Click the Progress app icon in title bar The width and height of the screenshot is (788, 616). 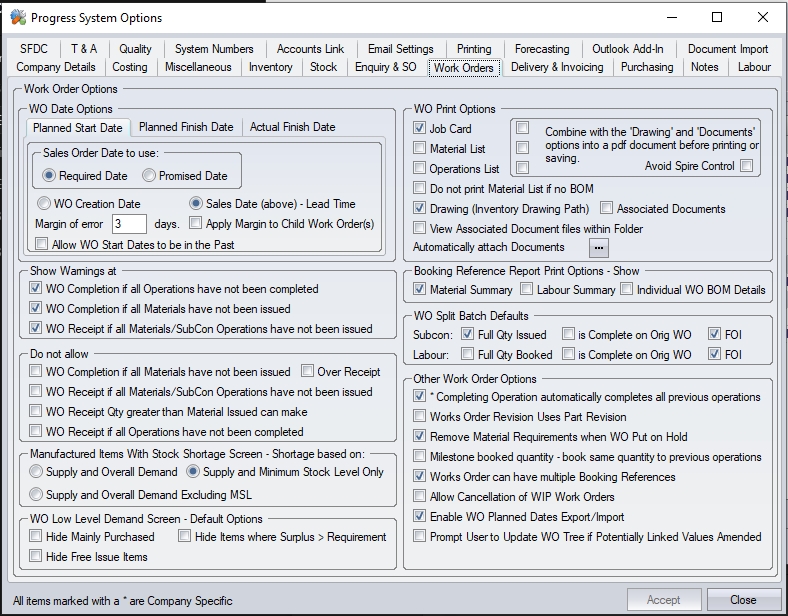pos(17,17)
